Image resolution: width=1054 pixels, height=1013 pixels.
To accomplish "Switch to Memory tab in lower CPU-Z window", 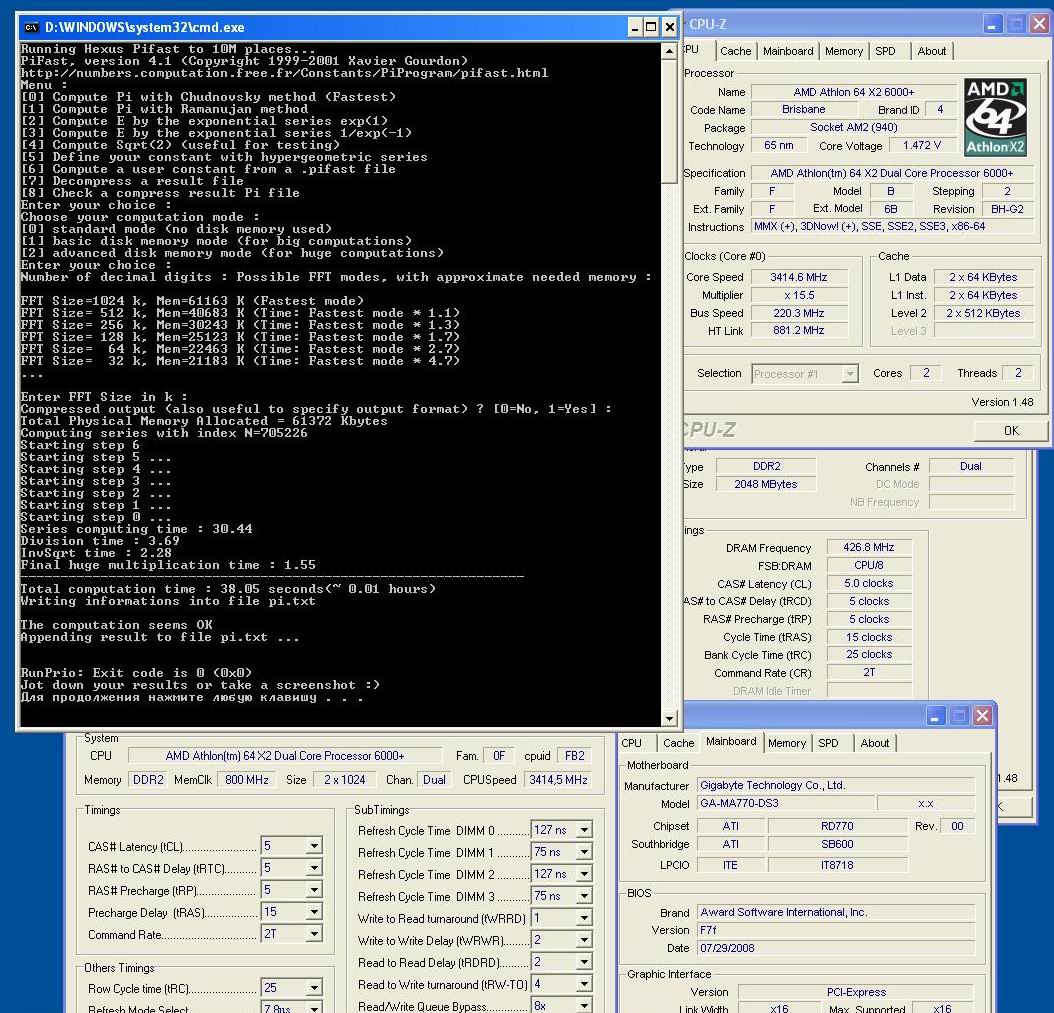I will (786, 743).
